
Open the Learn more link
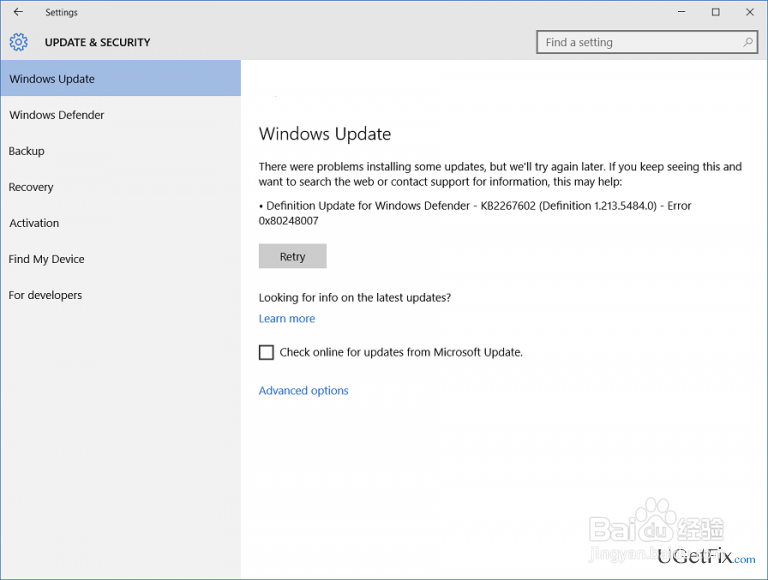click(287, 318)
